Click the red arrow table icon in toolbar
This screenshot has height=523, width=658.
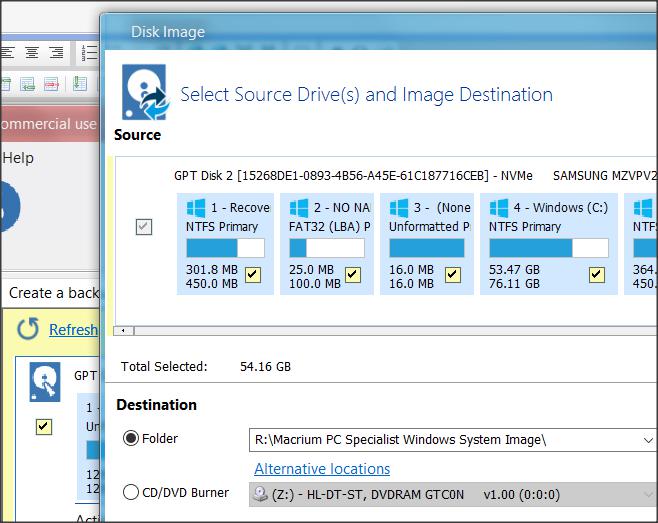coord(51,85)
